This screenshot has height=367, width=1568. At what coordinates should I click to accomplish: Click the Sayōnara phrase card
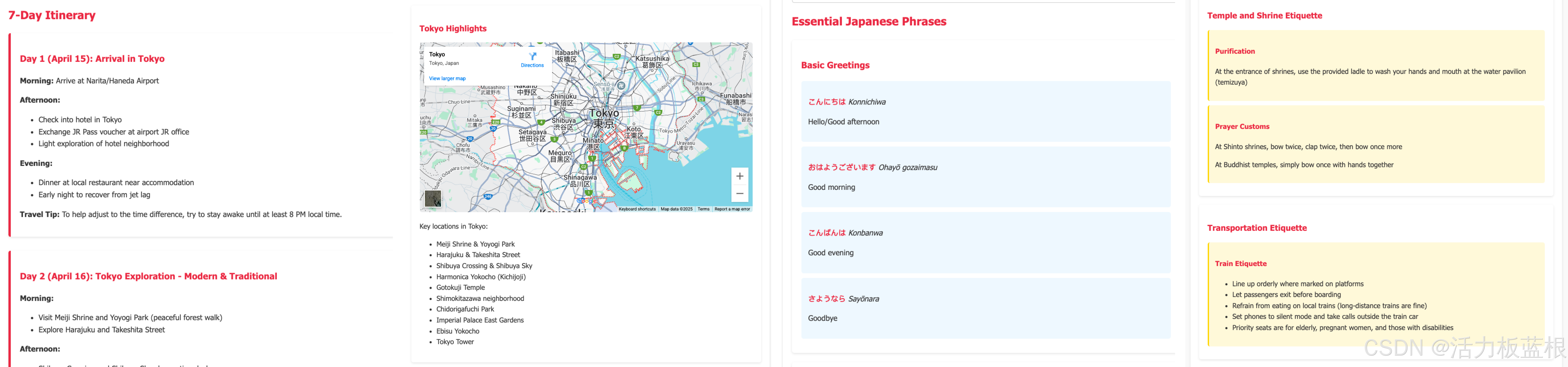[x=985, y=308]
